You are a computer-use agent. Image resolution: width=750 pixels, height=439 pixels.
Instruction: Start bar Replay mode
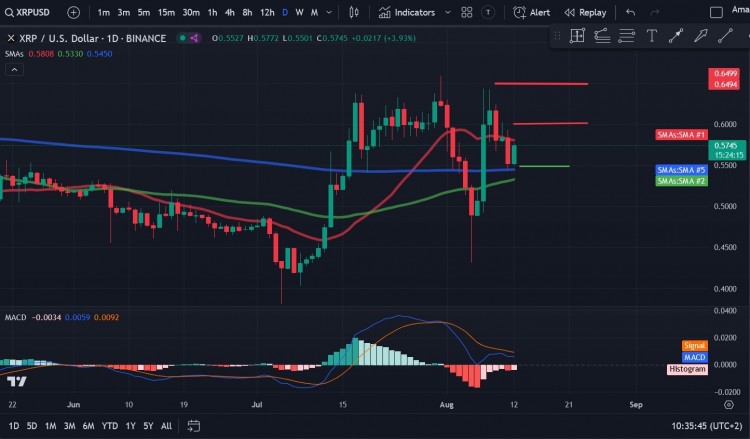coord(585,12)
